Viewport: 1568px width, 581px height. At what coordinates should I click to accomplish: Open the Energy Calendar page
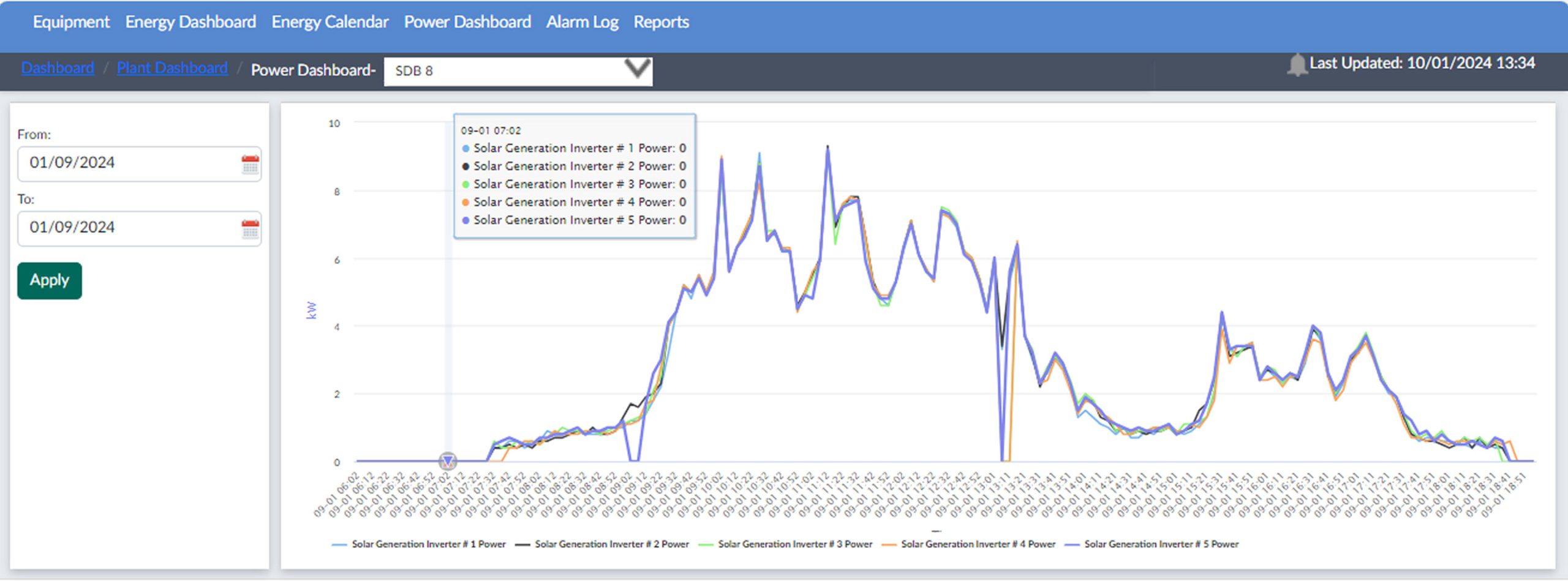[x=330, y=22]
